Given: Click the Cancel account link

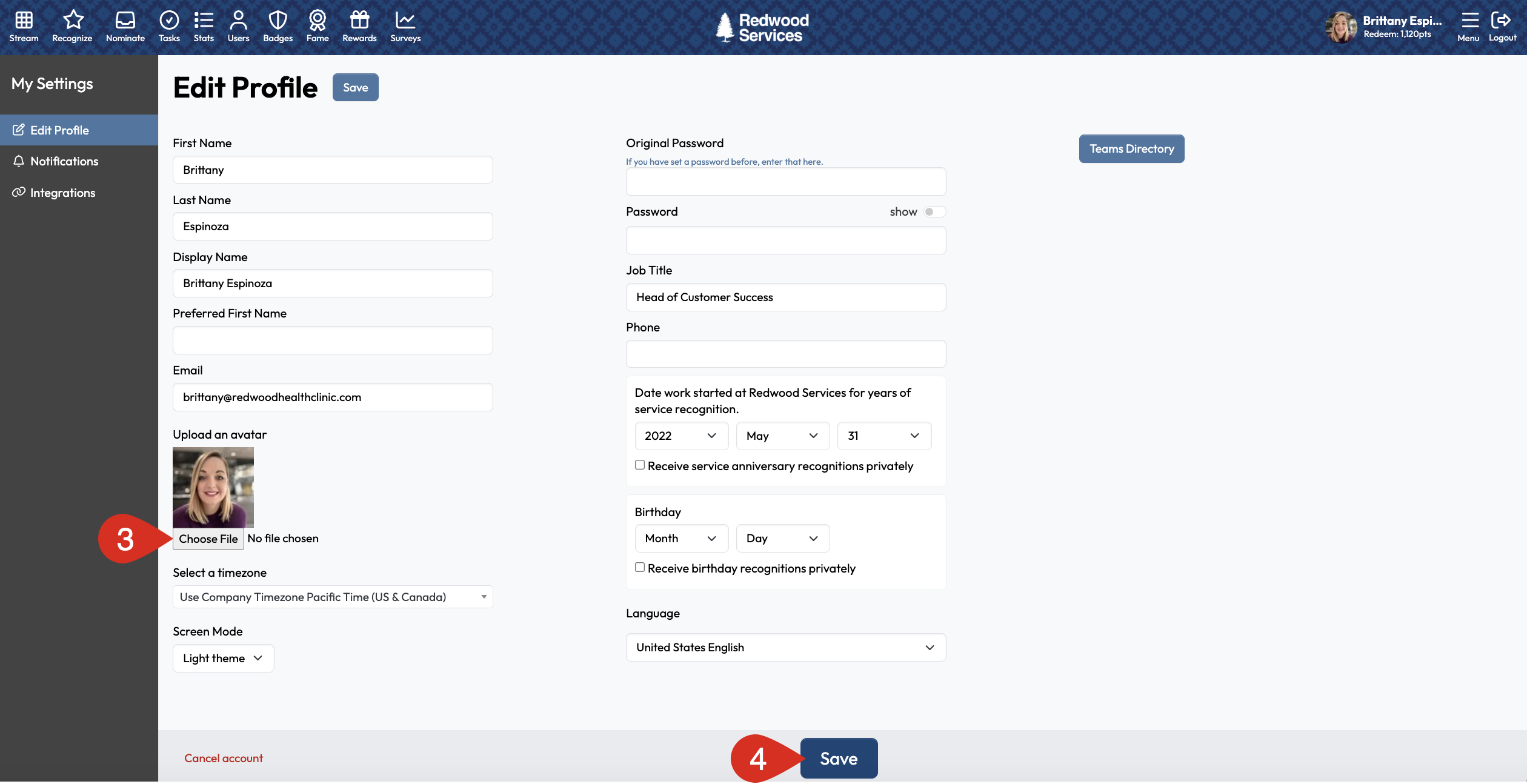Looking at the screenshot, I should [224, 758].
